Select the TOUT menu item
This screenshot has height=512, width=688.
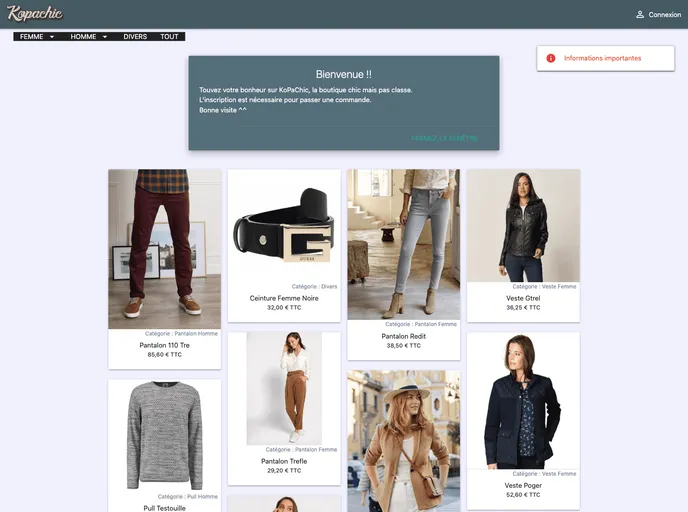click(169, 36)
